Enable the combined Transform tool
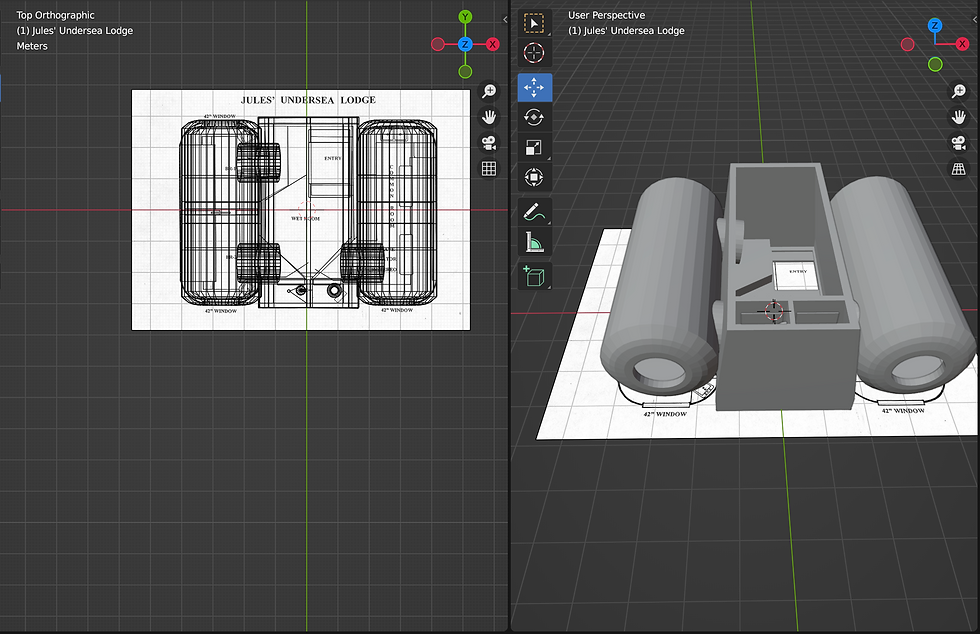980x634 pixels. pos(534,178)
